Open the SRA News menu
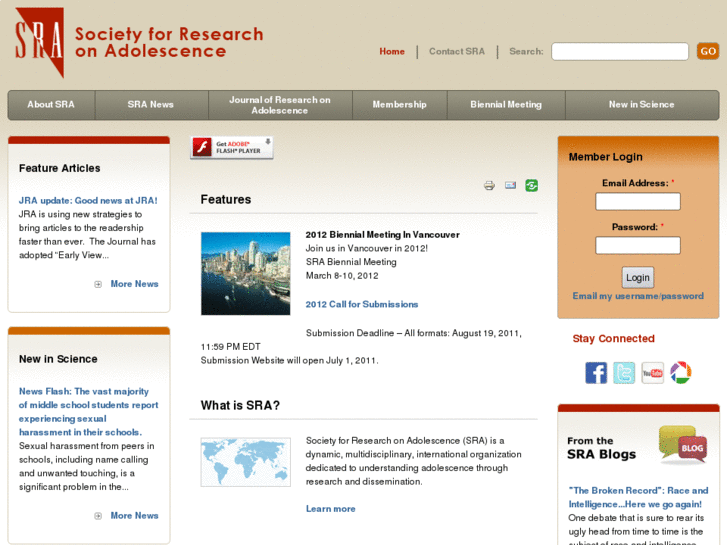This screenshot has height=545, width=727. [x=151, y=105]
